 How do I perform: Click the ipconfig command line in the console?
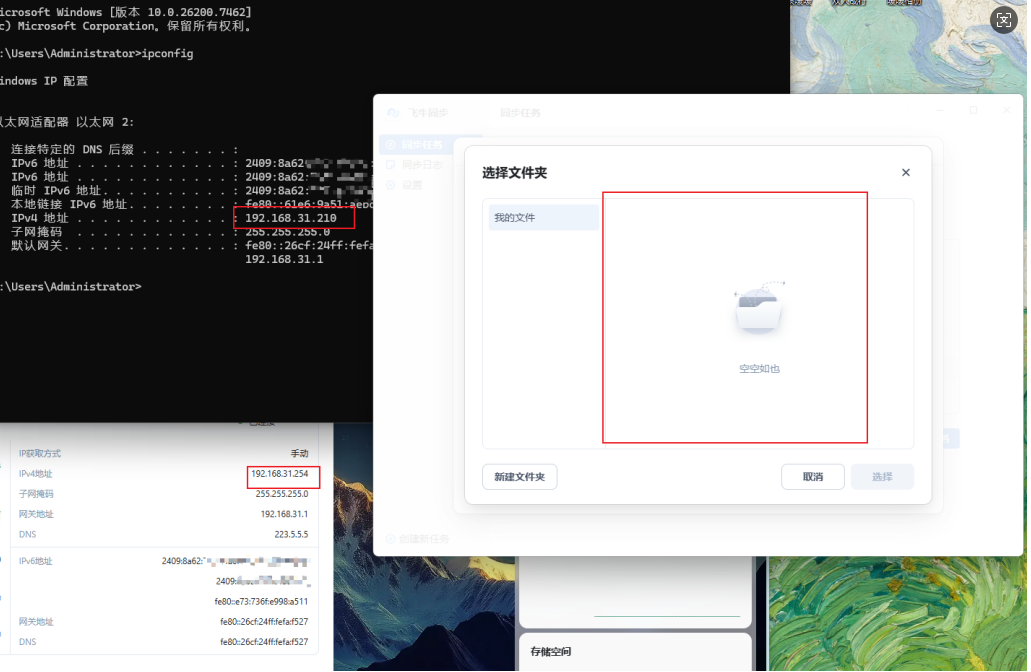(x=97, y=53)
